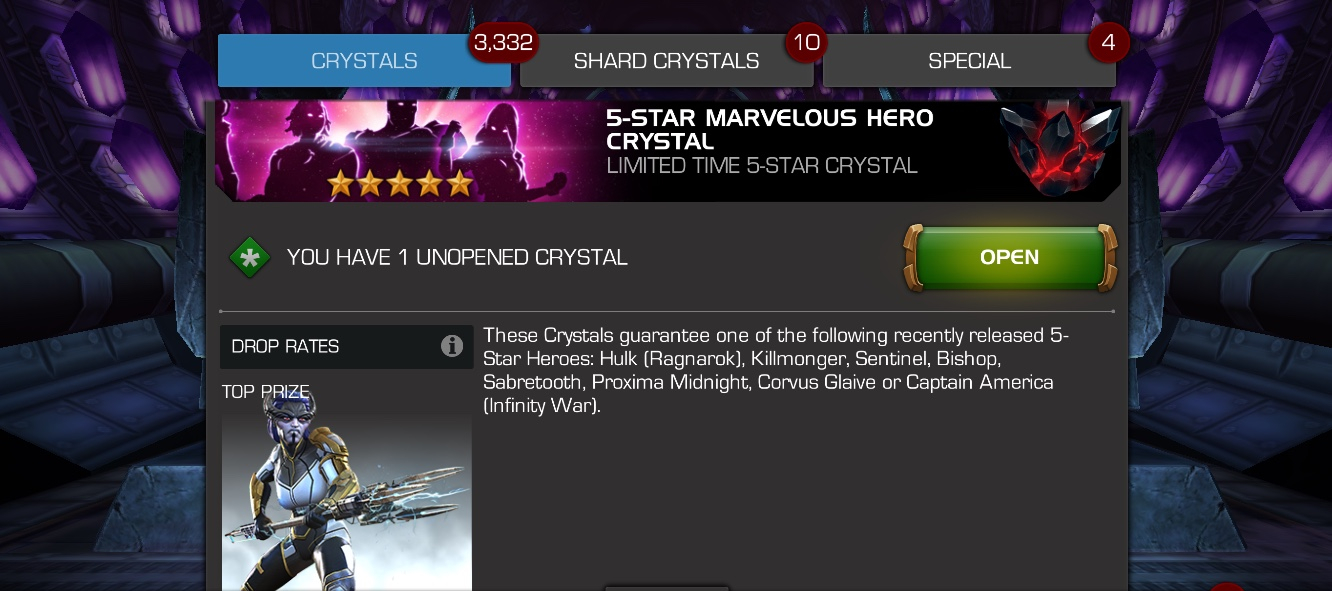1332x591 pixels.
Task: Click the five gold stars rating
Action: click(400, 183)
